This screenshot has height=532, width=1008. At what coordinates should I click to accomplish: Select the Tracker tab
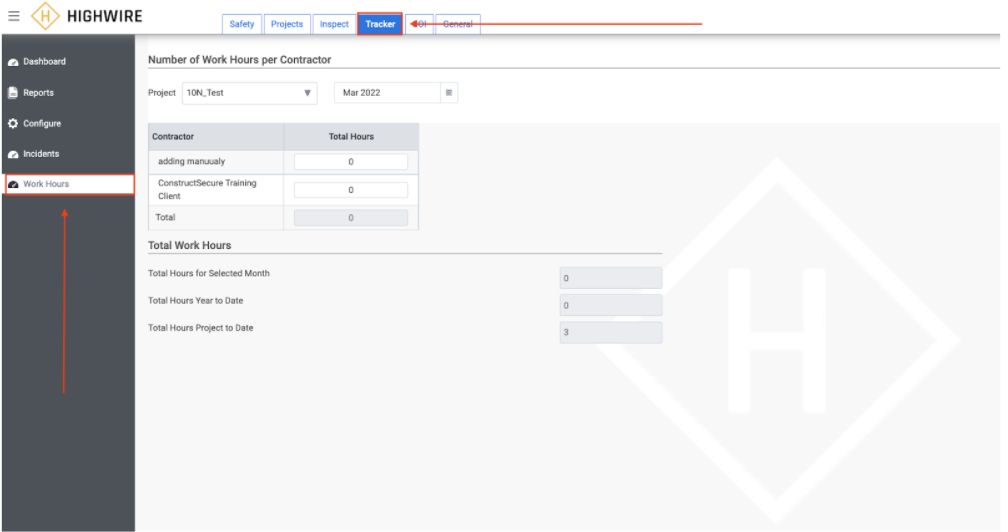click(x=380, y=24)
